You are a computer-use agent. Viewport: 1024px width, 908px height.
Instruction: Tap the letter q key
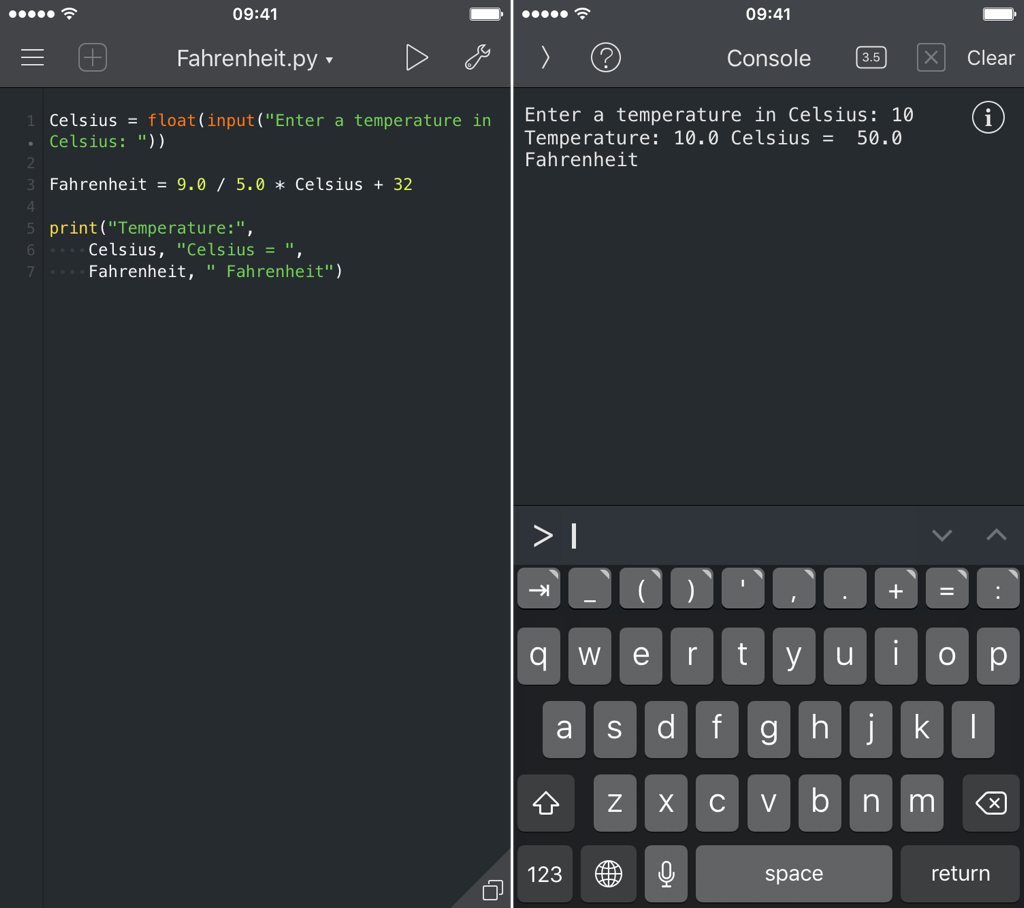539,656
